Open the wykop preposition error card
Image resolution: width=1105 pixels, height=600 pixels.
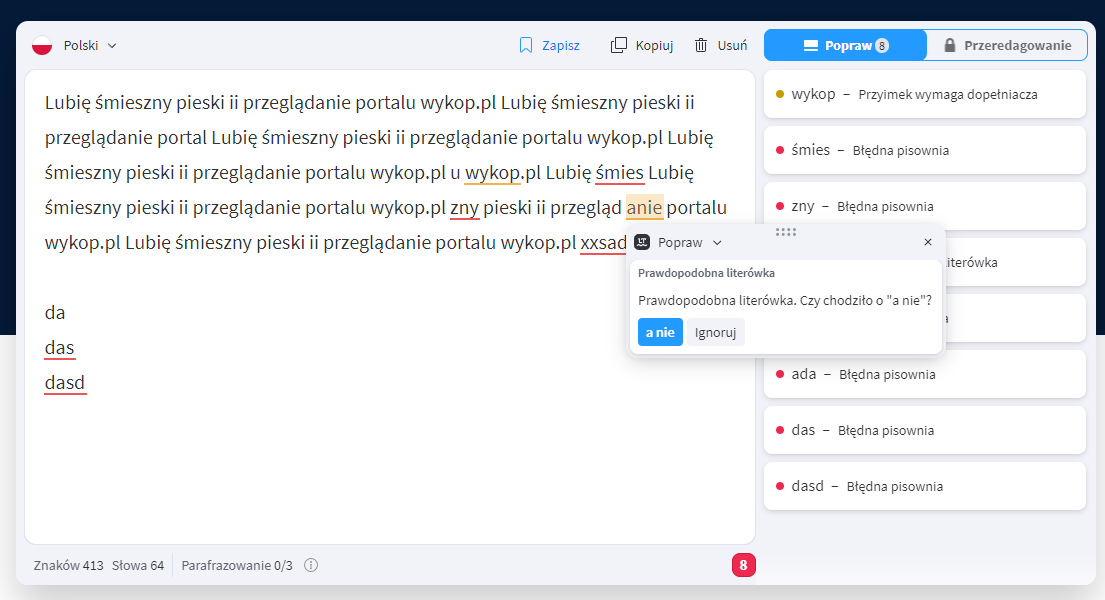[924, 94]
